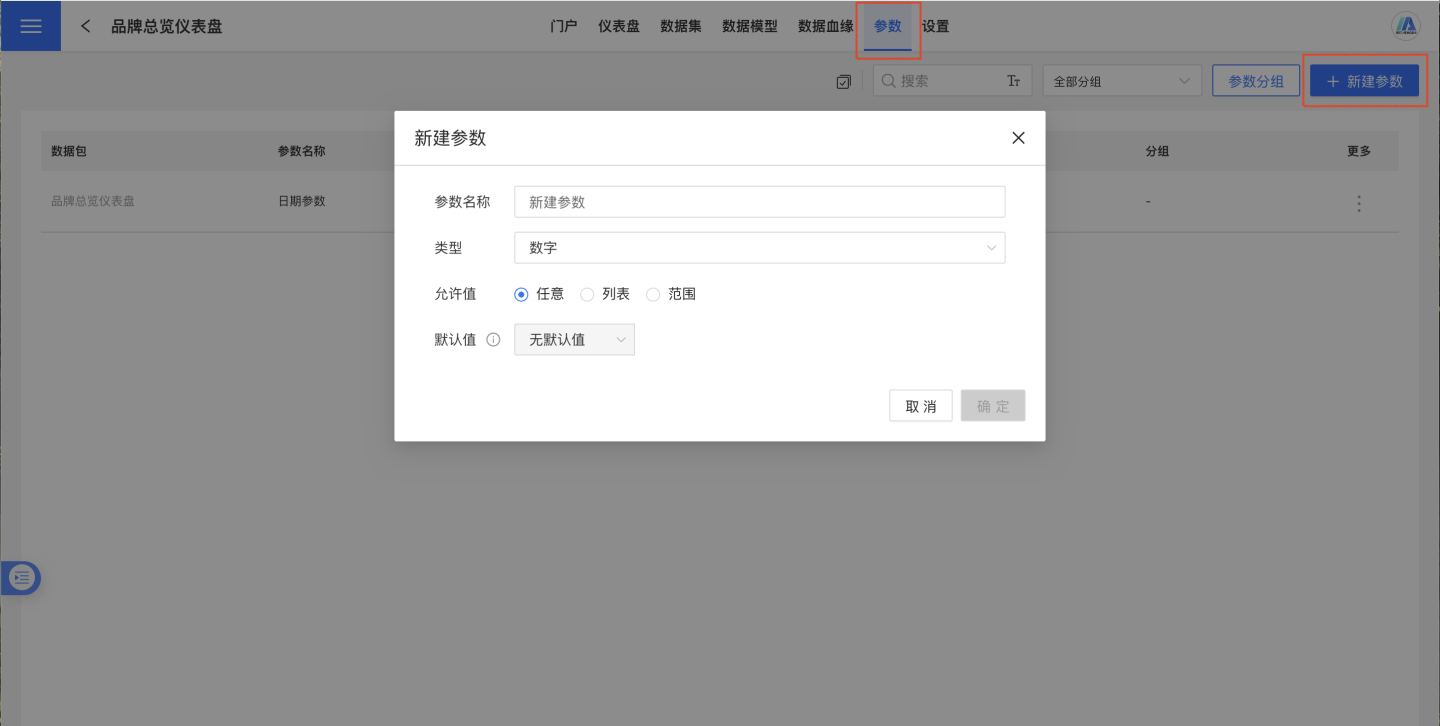Screen dimensions: 1440x726
Task: Open the three-dot more menu for 日期参数
Action: pyautogui.click(x=1358, y=203)
